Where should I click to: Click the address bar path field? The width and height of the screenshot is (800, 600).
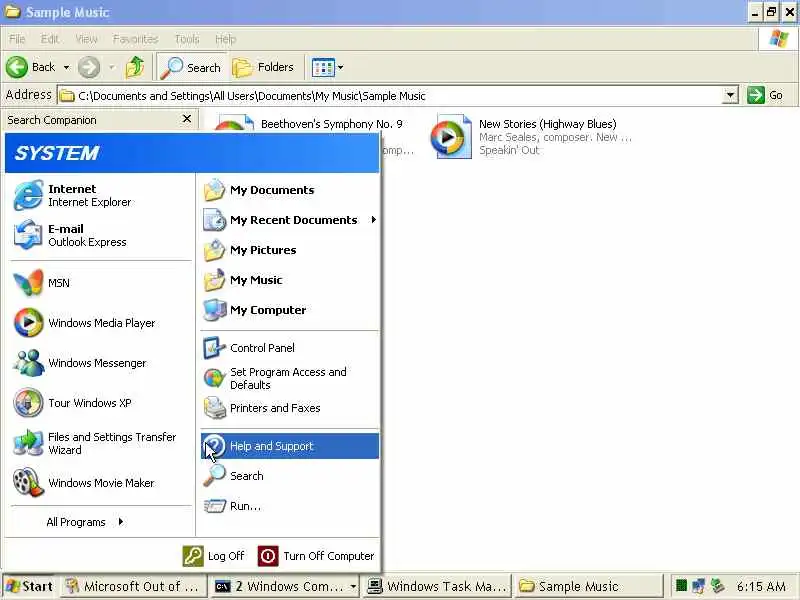click(391, 96)
